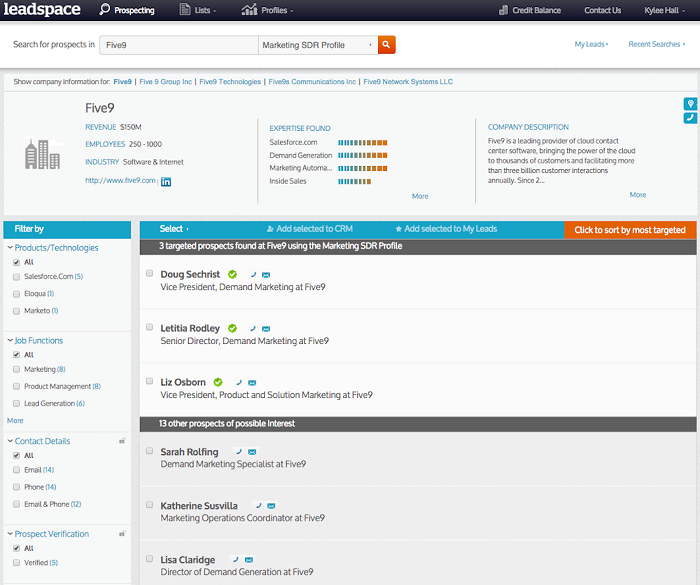
Task: Open the Select dropdown in results bar
Action: coord(174,229)
